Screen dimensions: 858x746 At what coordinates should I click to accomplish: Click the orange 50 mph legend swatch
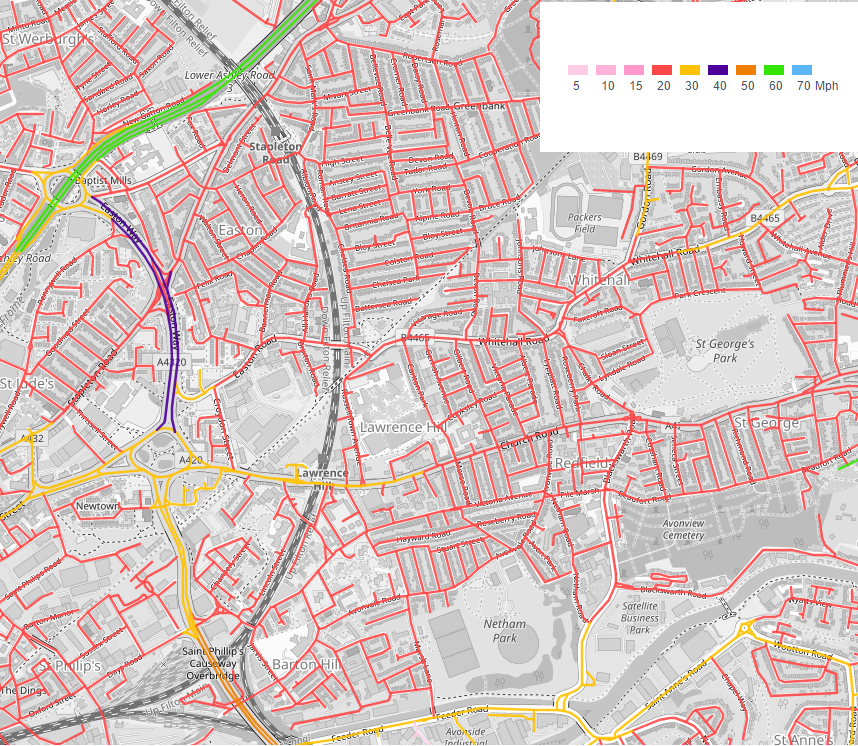pos(745,70)
